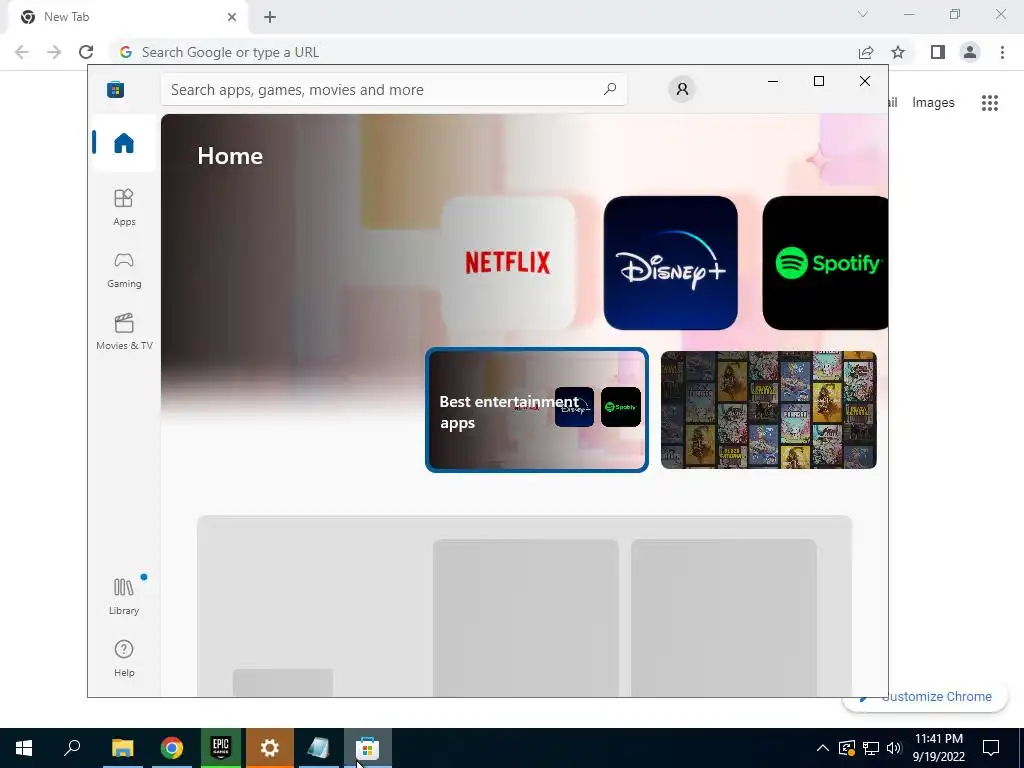This screenshot has width=1024, height=768.
Task: Open Home in the Store sidebar
Action: pyautogui.click(x=123, y=143)
